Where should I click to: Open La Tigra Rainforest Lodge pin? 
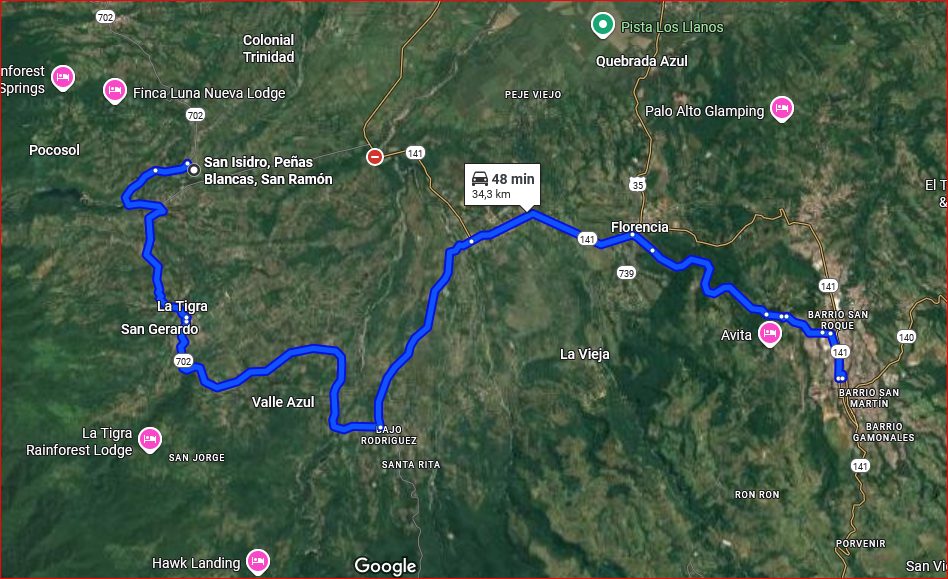coord(150,439)
